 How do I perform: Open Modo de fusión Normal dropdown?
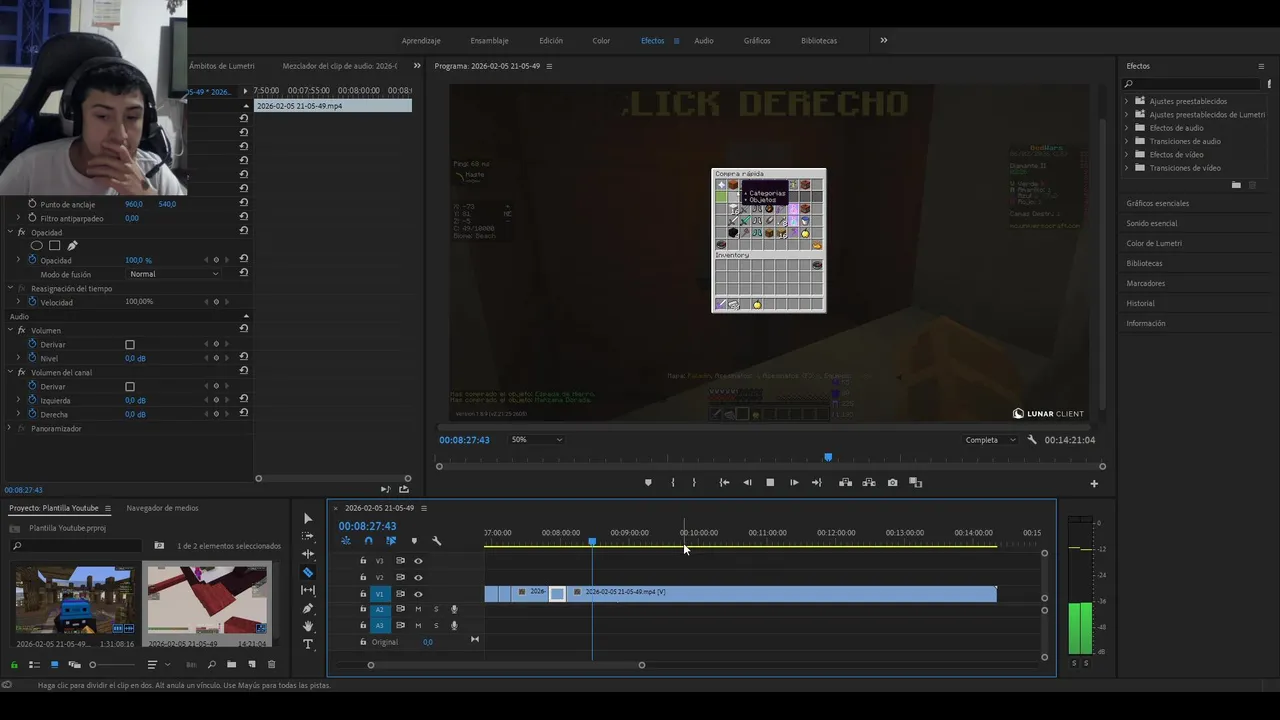(174, 274)
